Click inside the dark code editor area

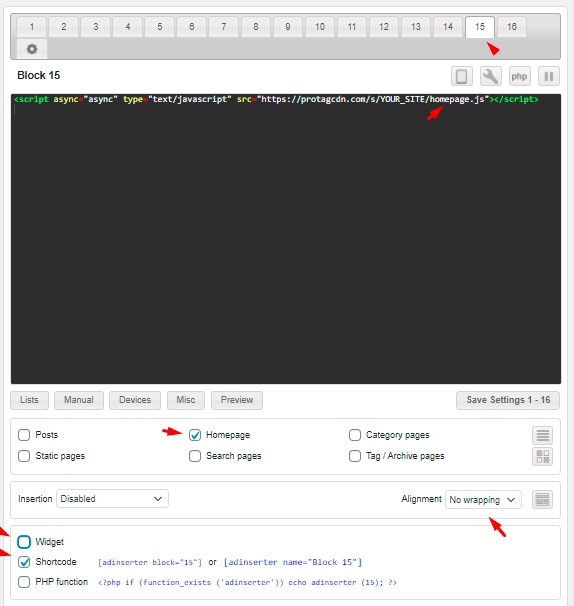[x=286, y=239]
